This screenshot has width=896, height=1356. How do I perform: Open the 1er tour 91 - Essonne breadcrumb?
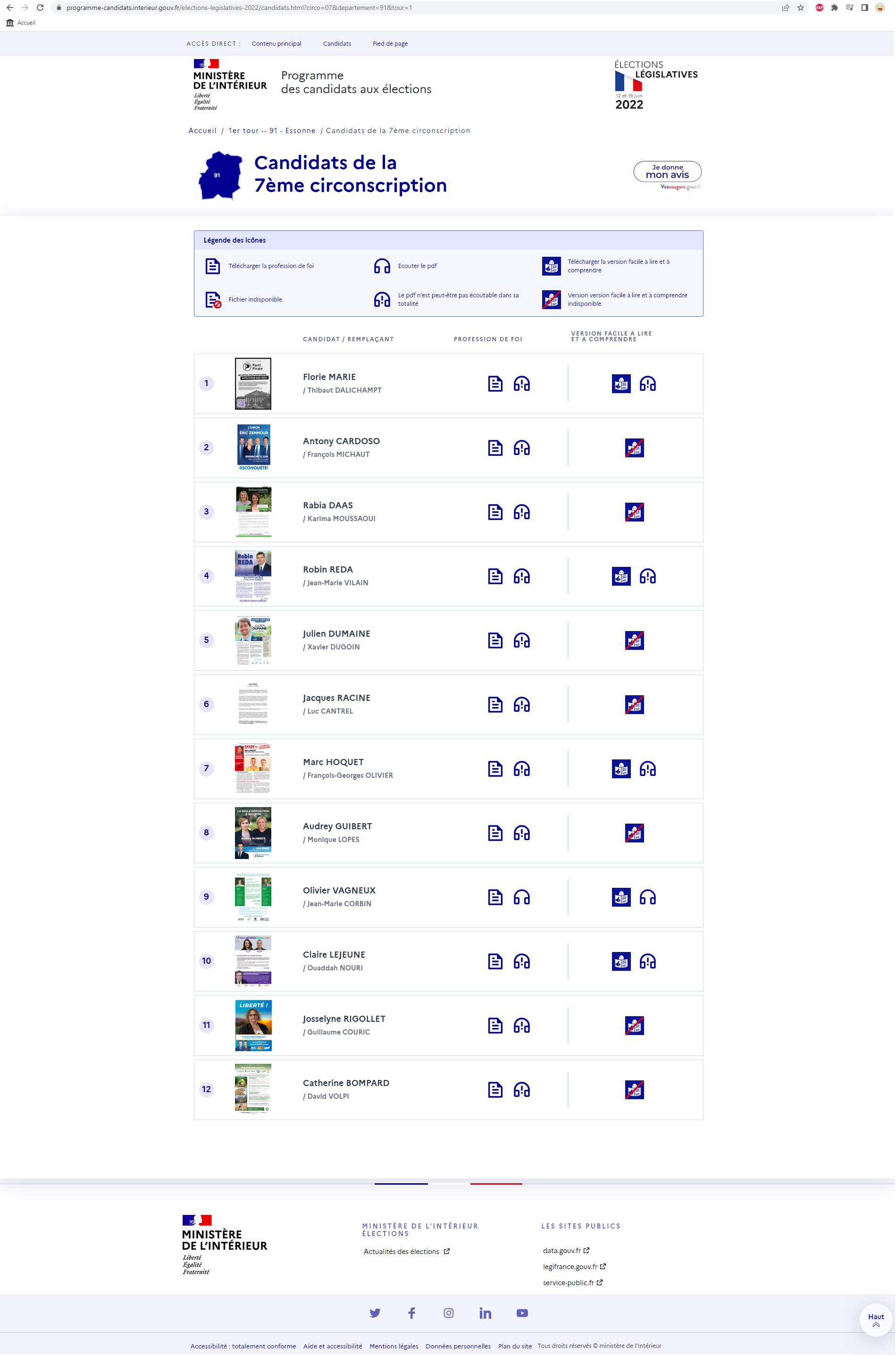point(271,130)
